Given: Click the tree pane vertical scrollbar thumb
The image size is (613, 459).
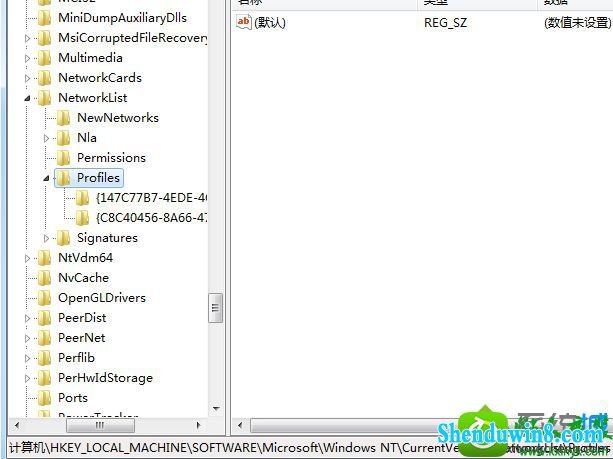Looking at the screenshot, I should click(215, 308).
